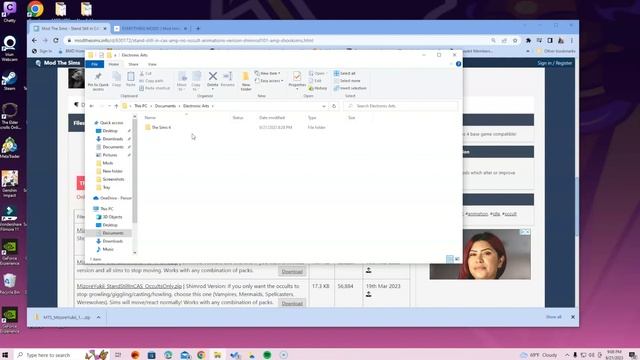This screenshot has height=360, width=640.
Task: Open a new Chrome tab
Action: [x=198, y=29]
